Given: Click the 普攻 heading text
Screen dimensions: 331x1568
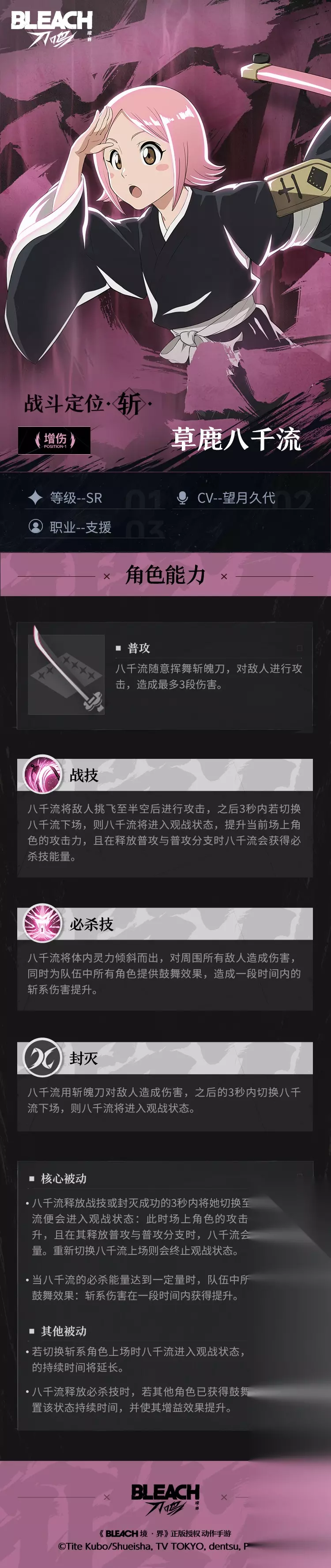Looking at the screenshot, I should coord(139,648).
